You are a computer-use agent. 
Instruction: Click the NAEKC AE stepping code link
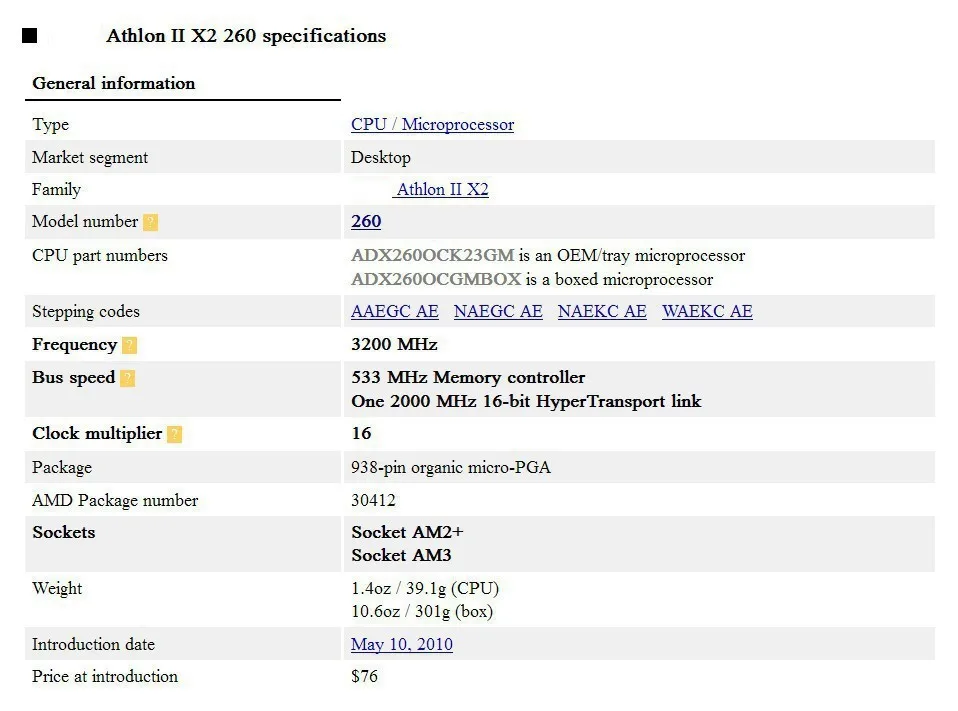(602, 312)
